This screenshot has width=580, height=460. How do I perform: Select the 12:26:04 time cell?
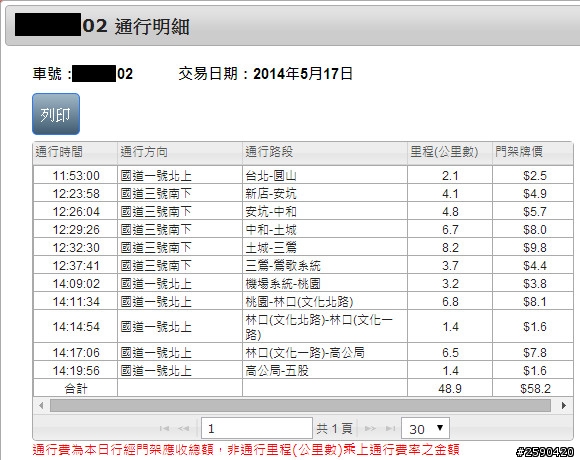point(75,212)
